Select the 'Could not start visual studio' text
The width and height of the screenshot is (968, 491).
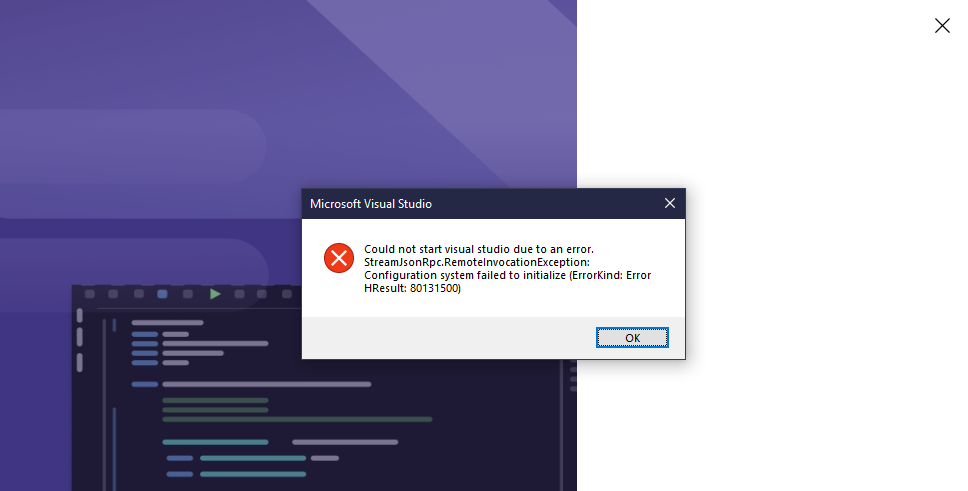click(x=478, y=249)
